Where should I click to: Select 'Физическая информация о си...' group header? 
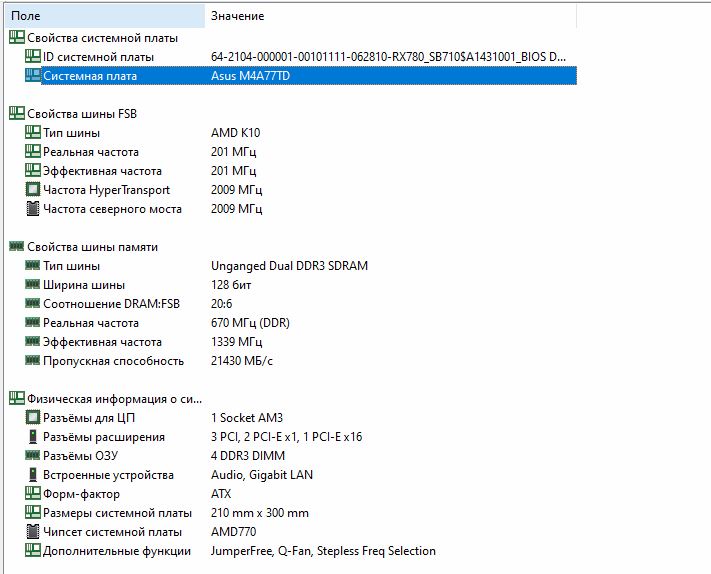115,399
